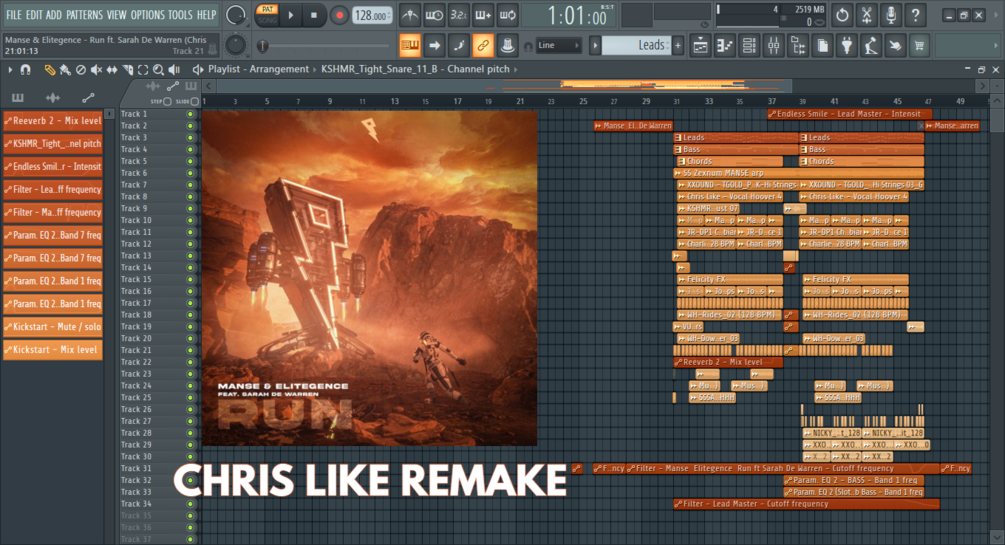Screen dimensions: 1005x545
Task: Toggle overdub blend recording icon
Action: (x=483, y=15)
